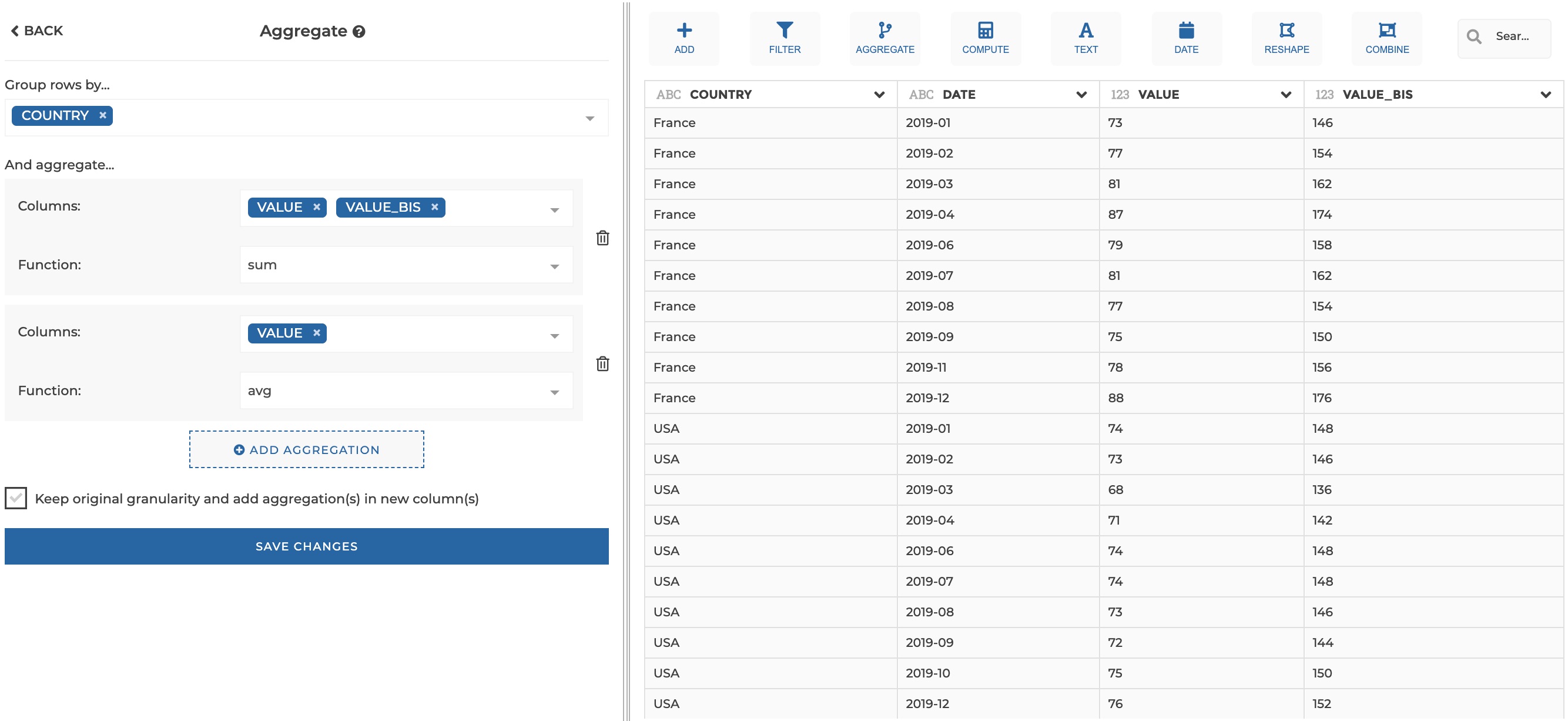Open the Text tool
The image size is (1568, 721).
(x=1085, y=38)
